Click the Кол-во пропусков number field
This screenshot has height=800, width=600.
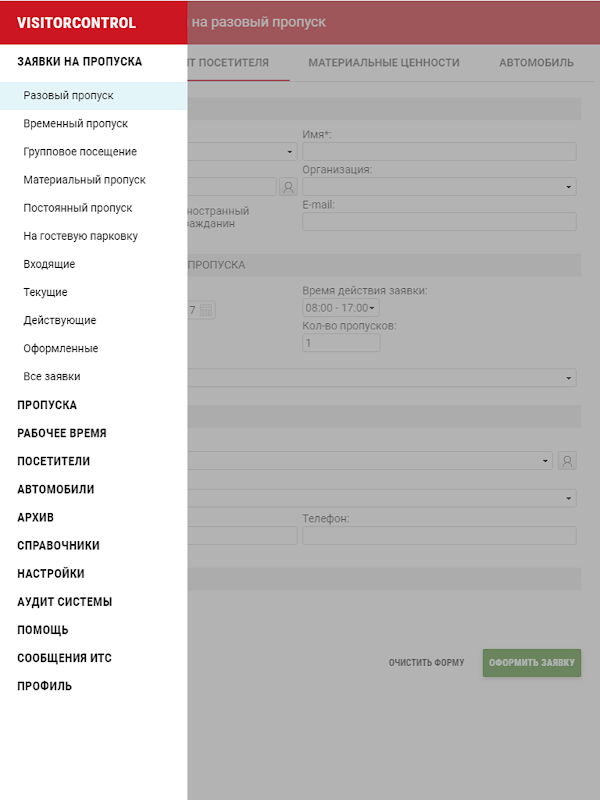click(x=340, y=343)
